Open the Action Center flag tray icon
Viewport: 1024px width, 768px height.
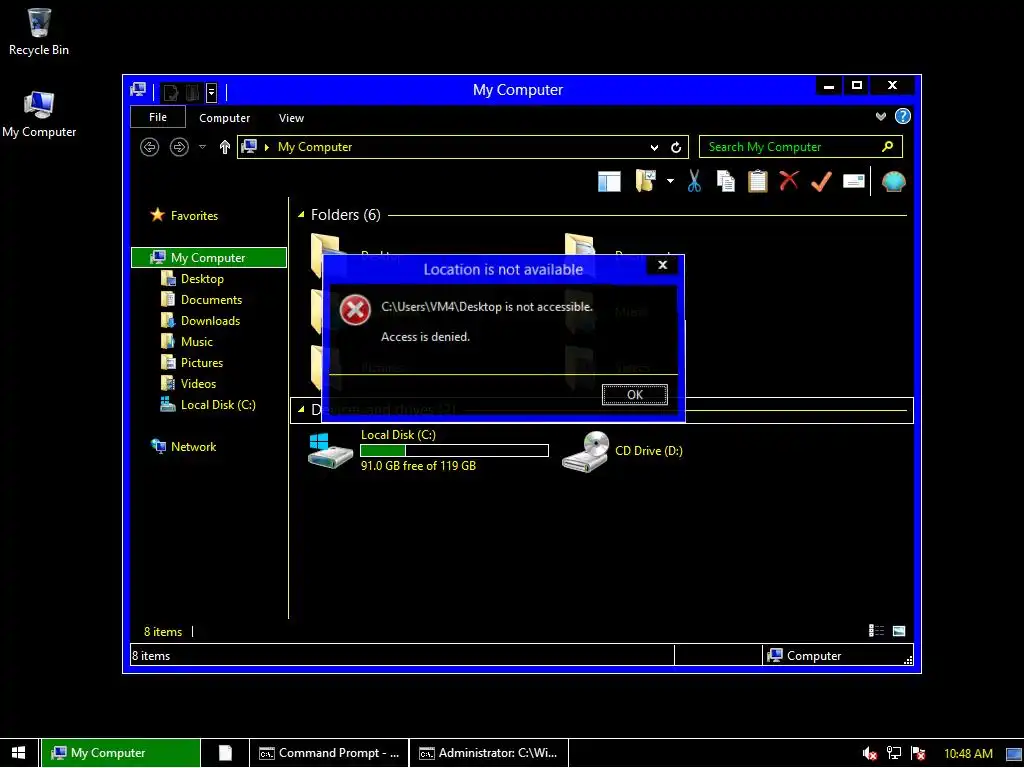(x=918, y=754)
